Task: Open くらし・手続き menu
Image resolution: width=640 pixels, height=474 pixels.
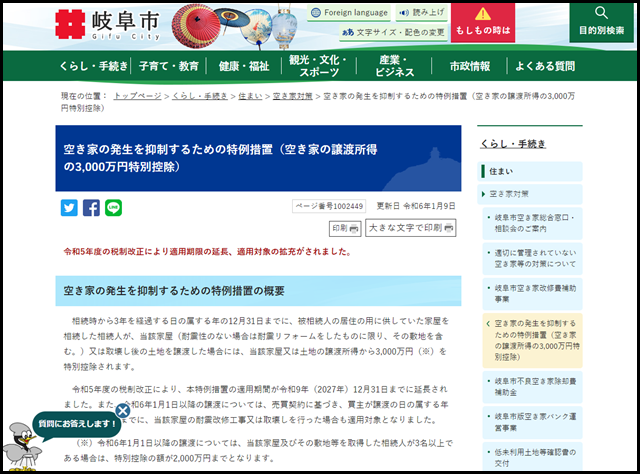Action: (x=93, y=66)
